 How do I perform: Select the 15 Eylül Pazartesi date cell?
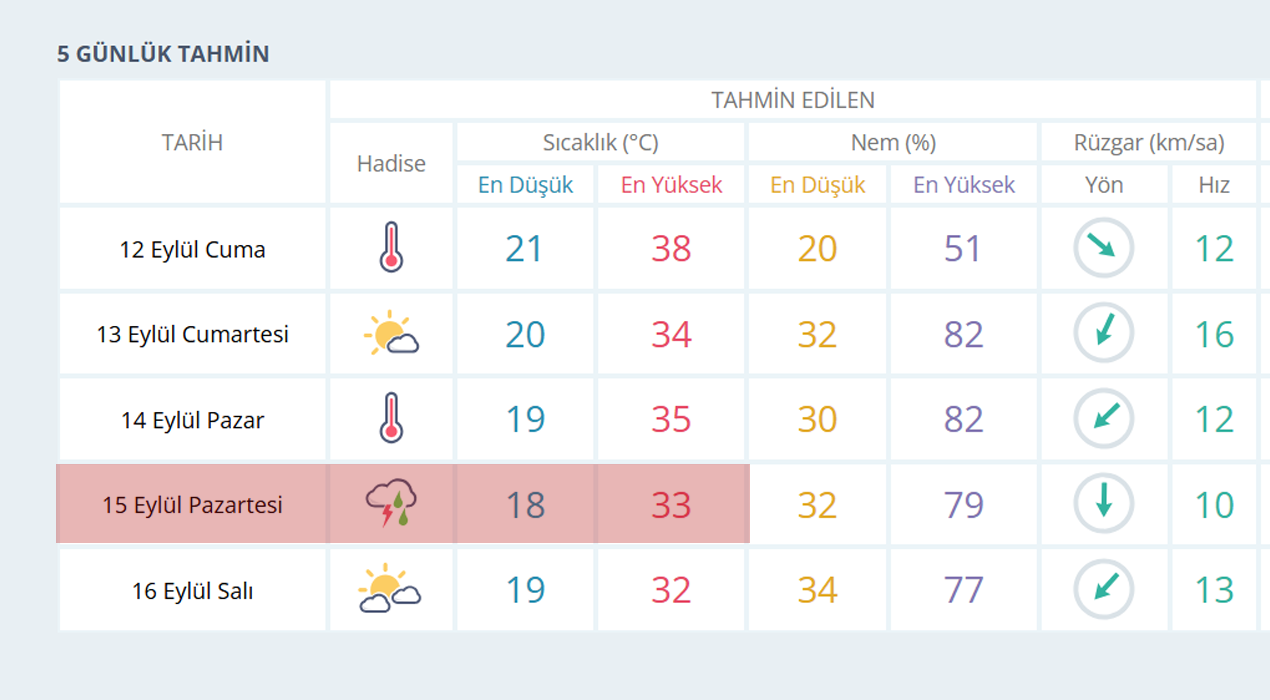pos(192,505)
